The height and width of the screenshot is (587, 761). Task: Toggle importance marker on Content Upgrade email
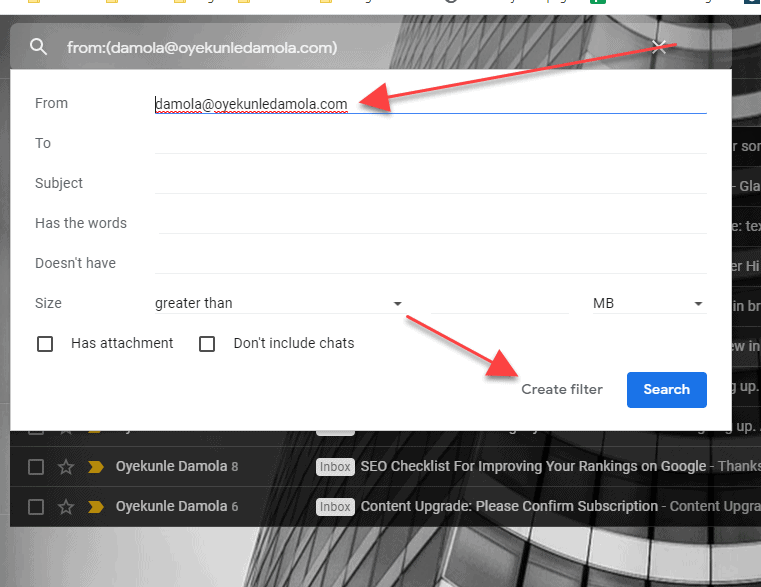pos(96,507)
